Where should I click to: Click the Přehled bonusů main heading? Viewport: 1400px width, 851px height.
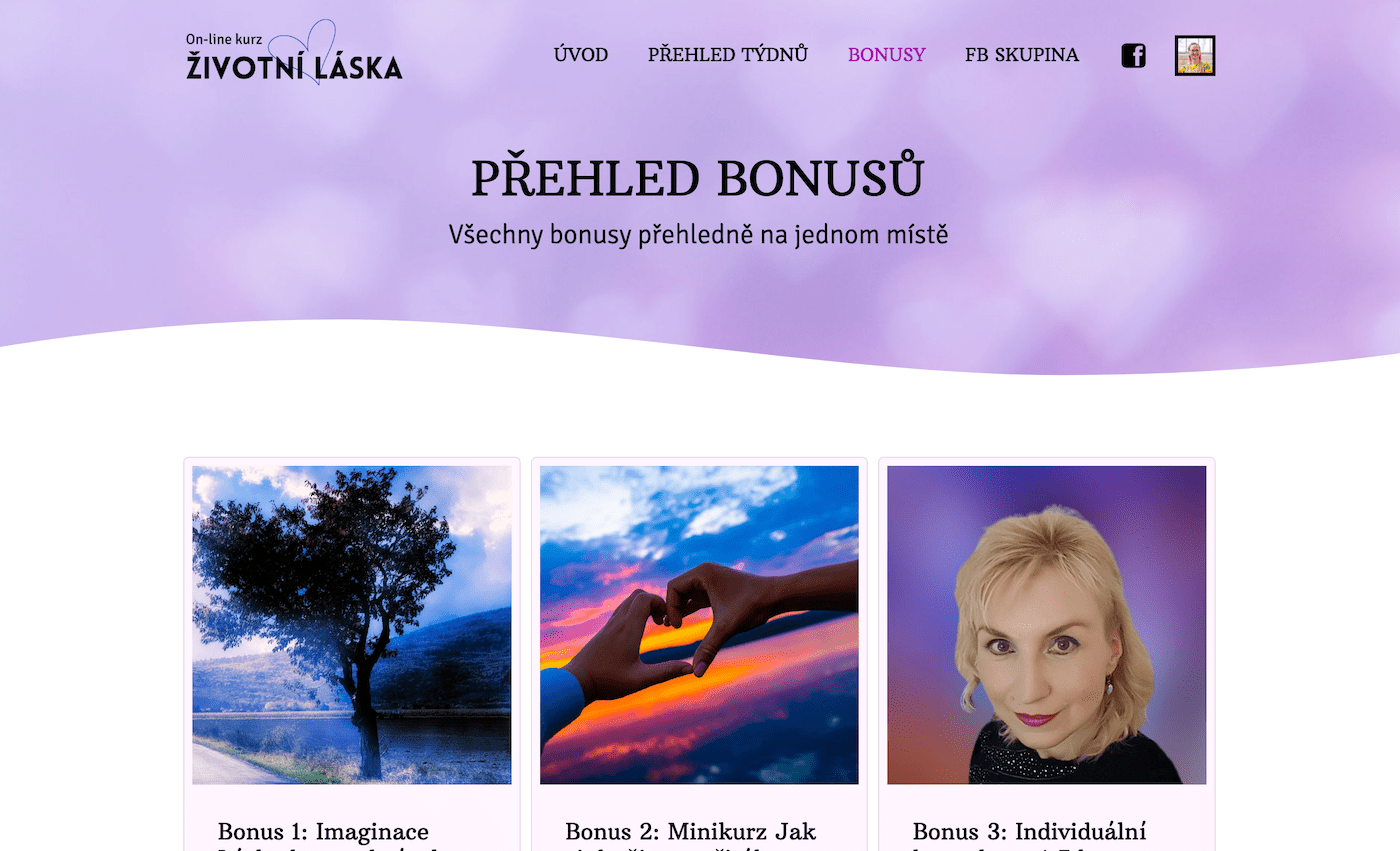[x=698, y=178]
